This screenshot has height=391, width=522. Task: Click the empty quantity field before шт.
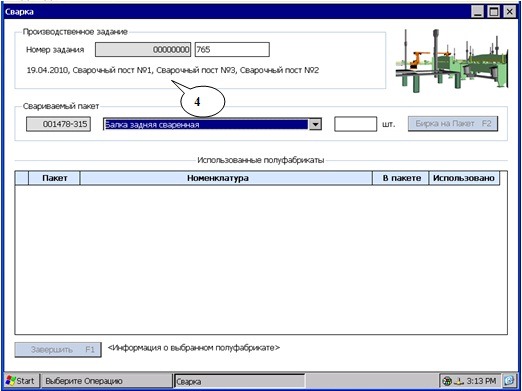(x=356, y=124)
